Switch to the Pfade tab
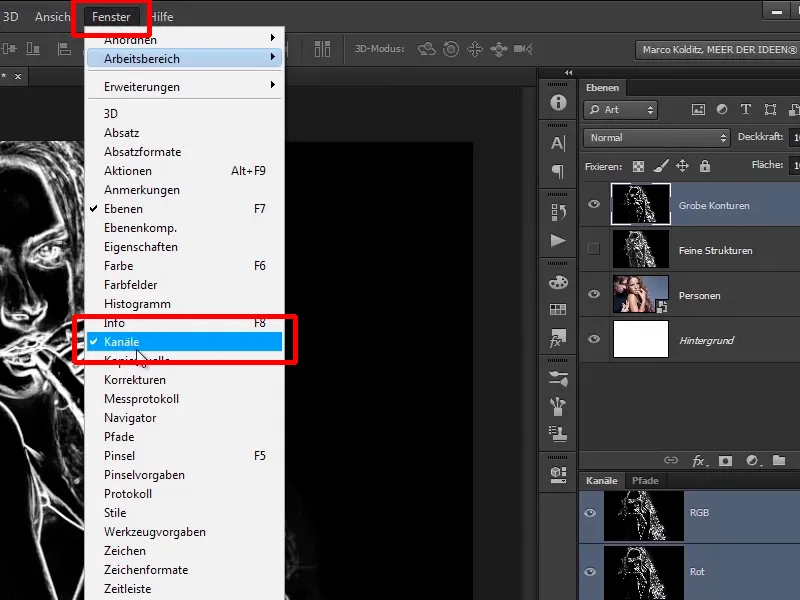The image size is (800, 600). pos(645,481)
